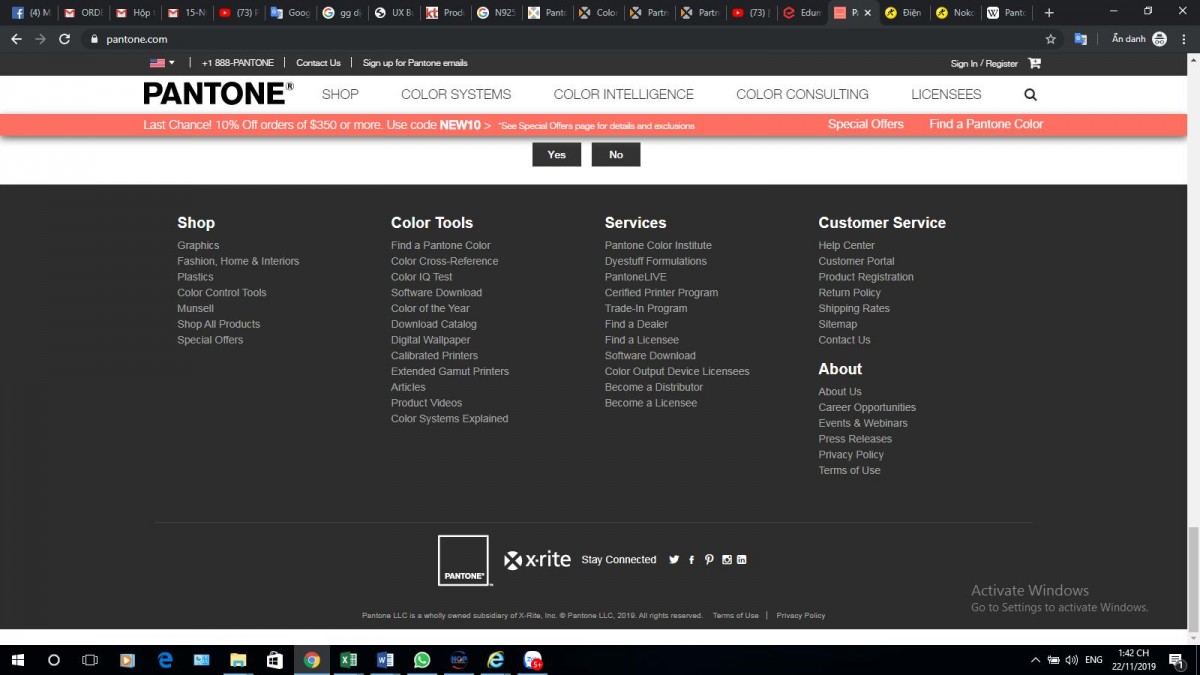Screen dimensions: 1200x675
Task: Click the Yes button
Action: tap(557, 154)
